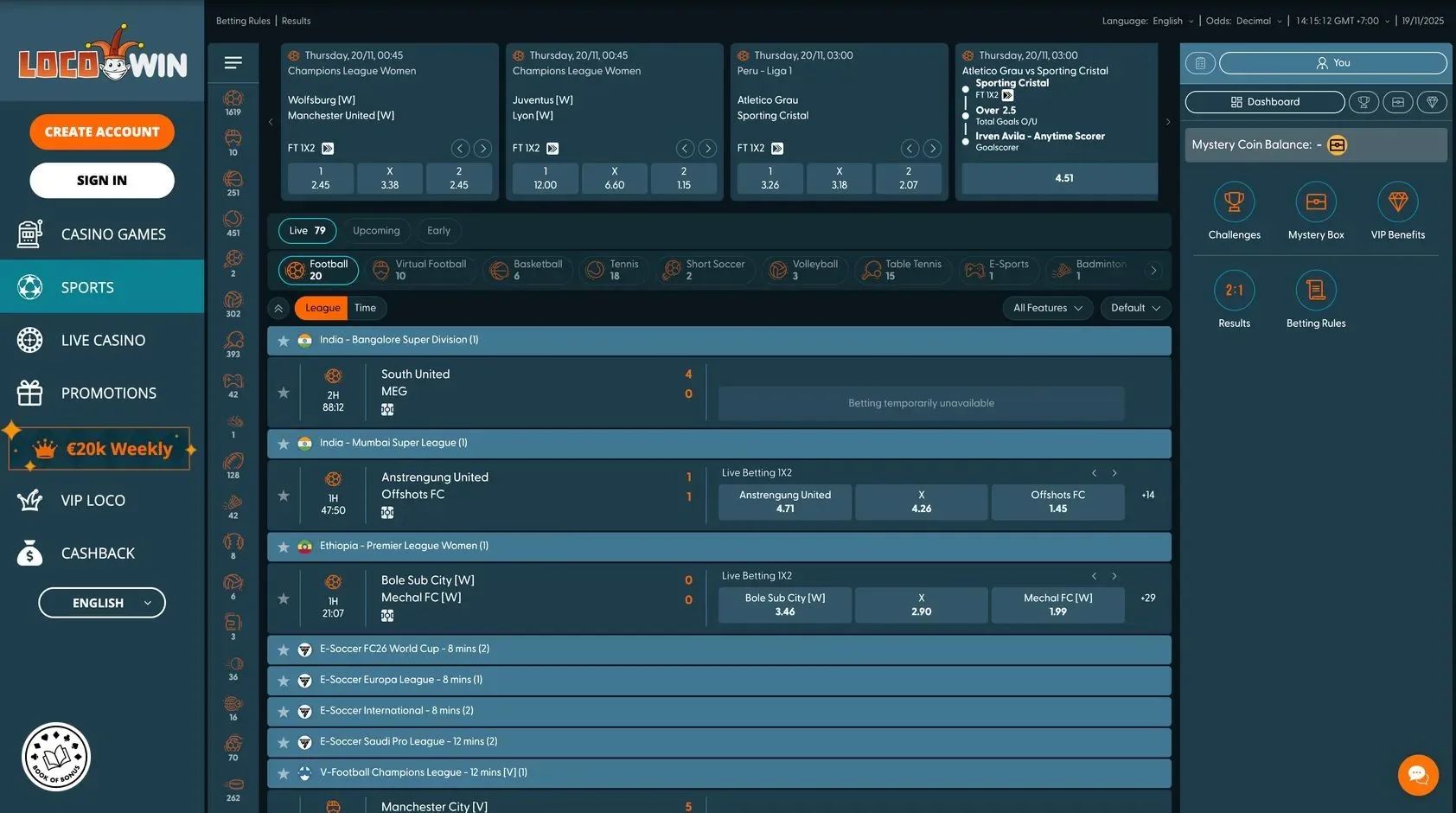Open the Book of Bonus badge
The width and height of the screenshot is (1456, 813).
(x=56, y=757)
